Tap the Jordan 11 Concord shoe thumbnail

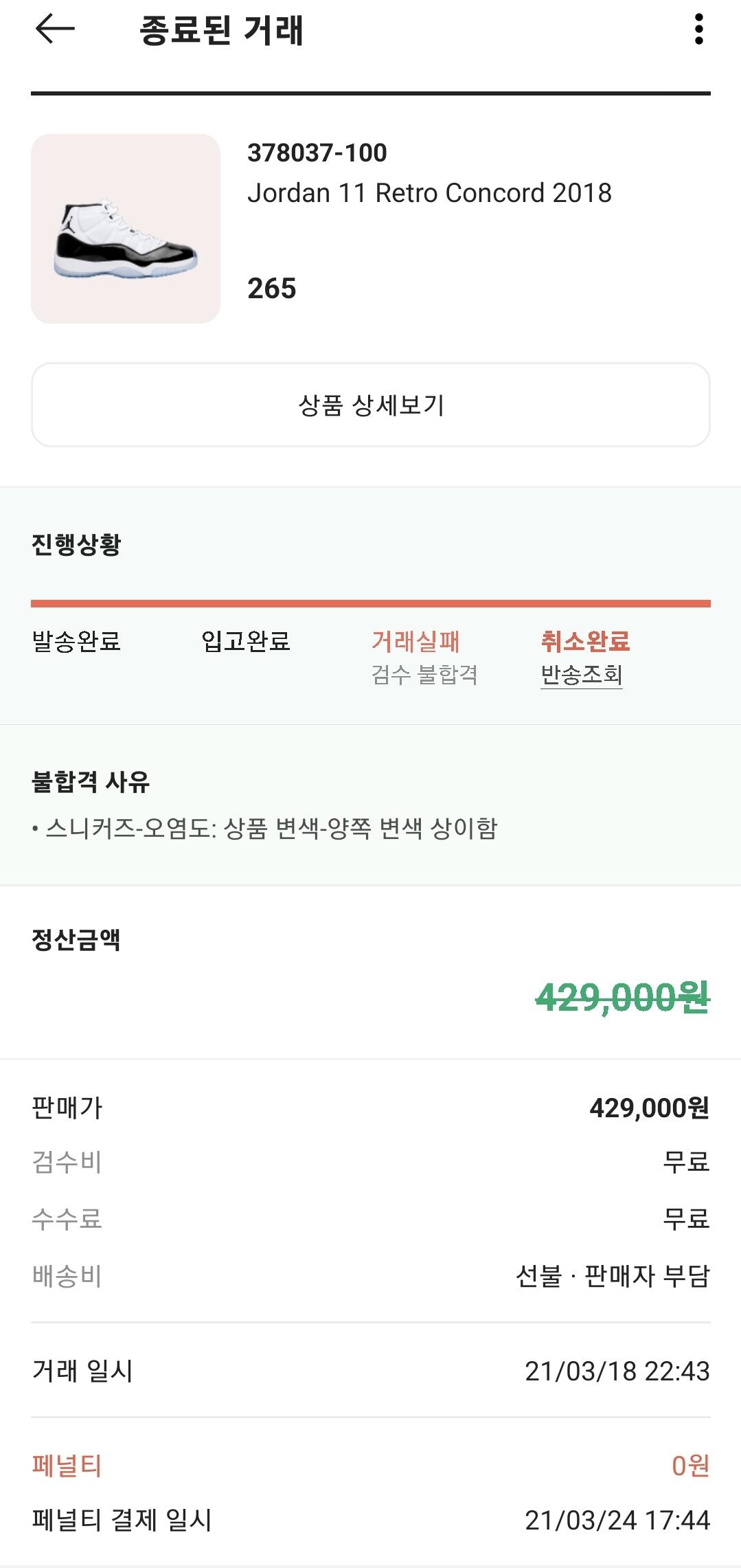[126, 229]
